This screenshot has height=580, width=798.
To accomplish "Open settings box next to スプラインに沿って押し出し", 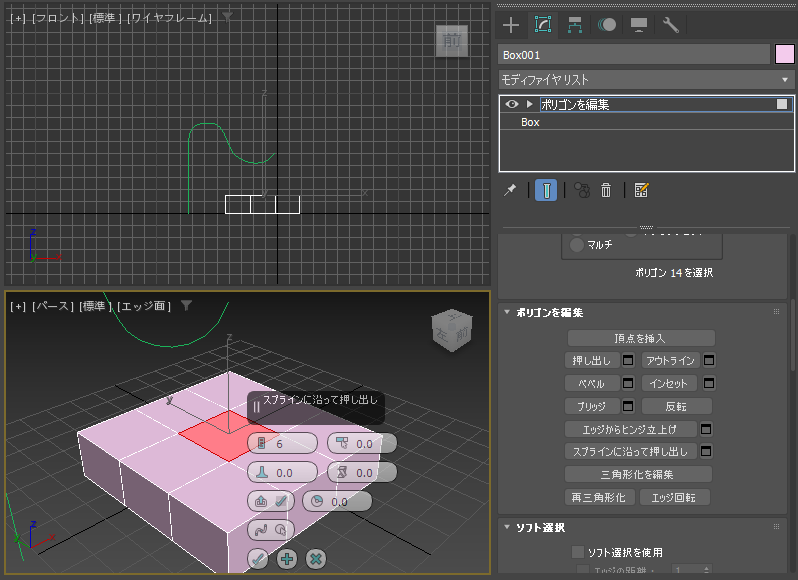I will (706, 451).
